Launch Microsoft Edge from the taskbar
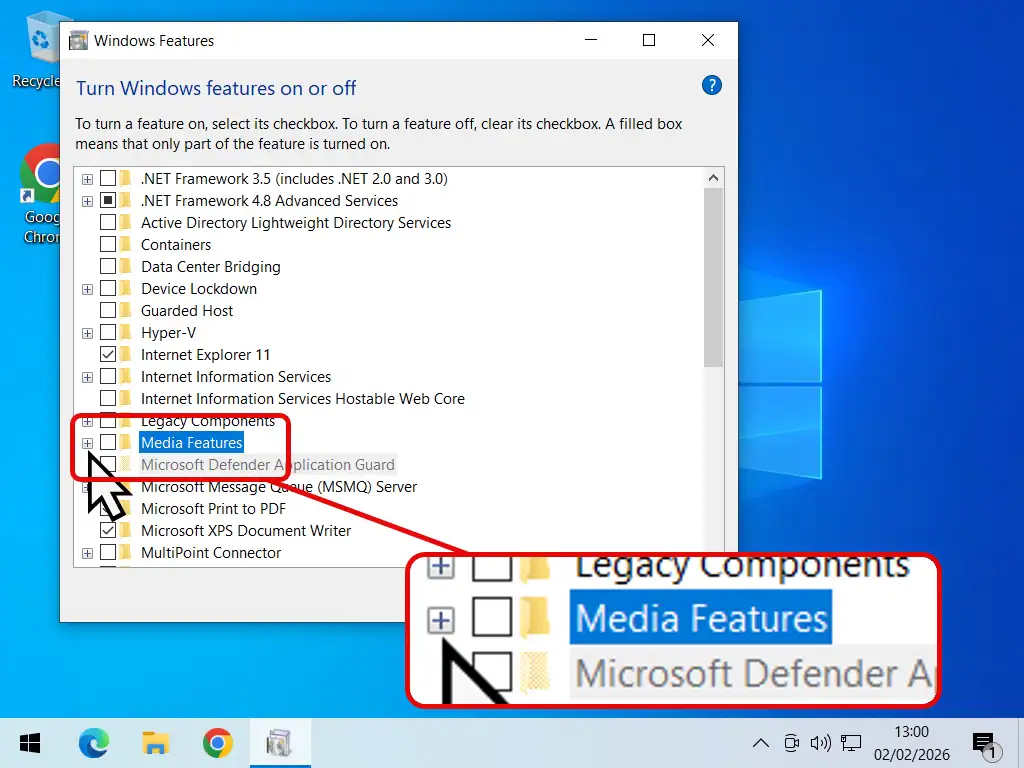This screenshot has width=1024, height=768. point(94,743)
